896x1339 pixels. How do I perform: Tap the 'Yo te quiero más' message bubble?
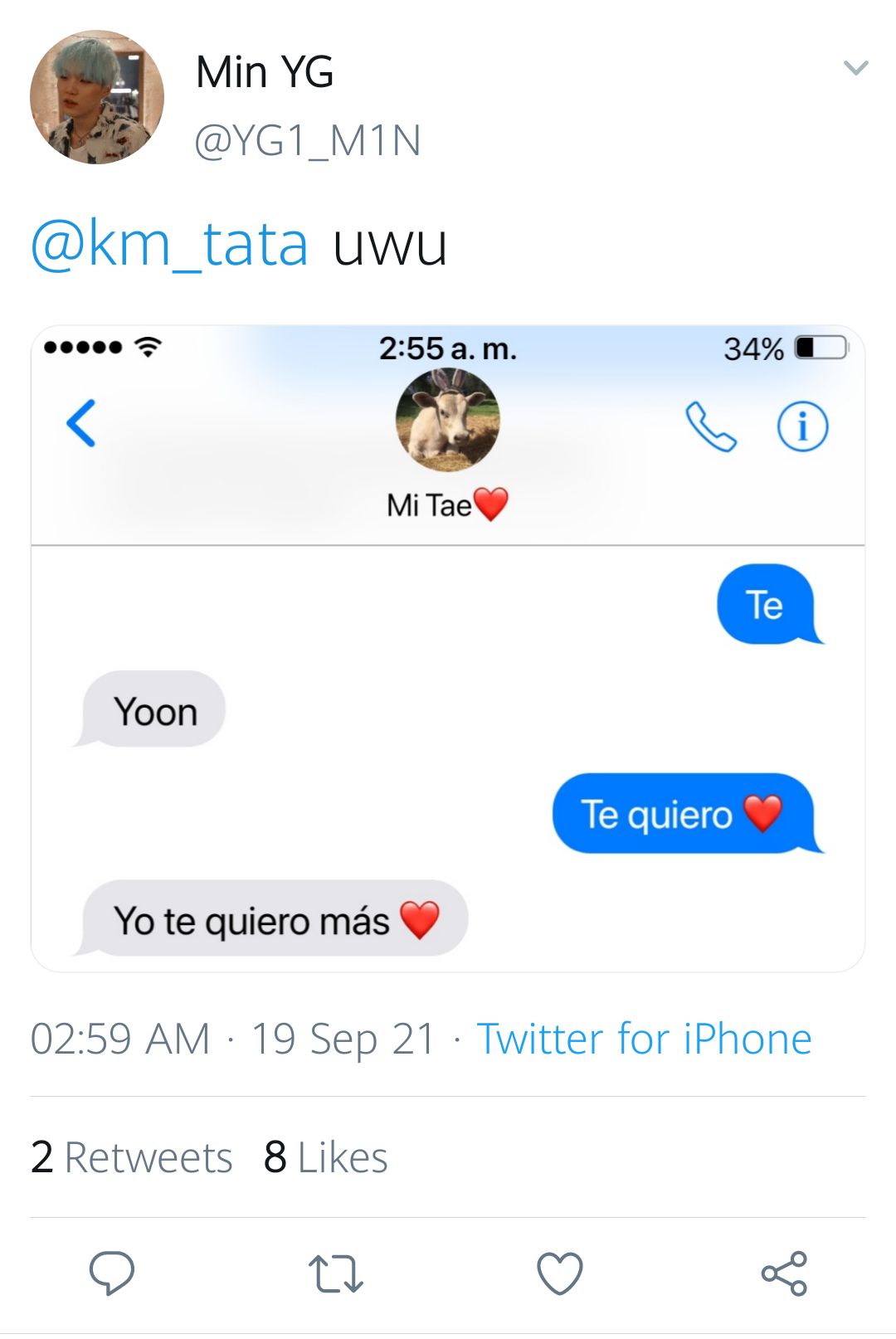[x=270, y=918]
